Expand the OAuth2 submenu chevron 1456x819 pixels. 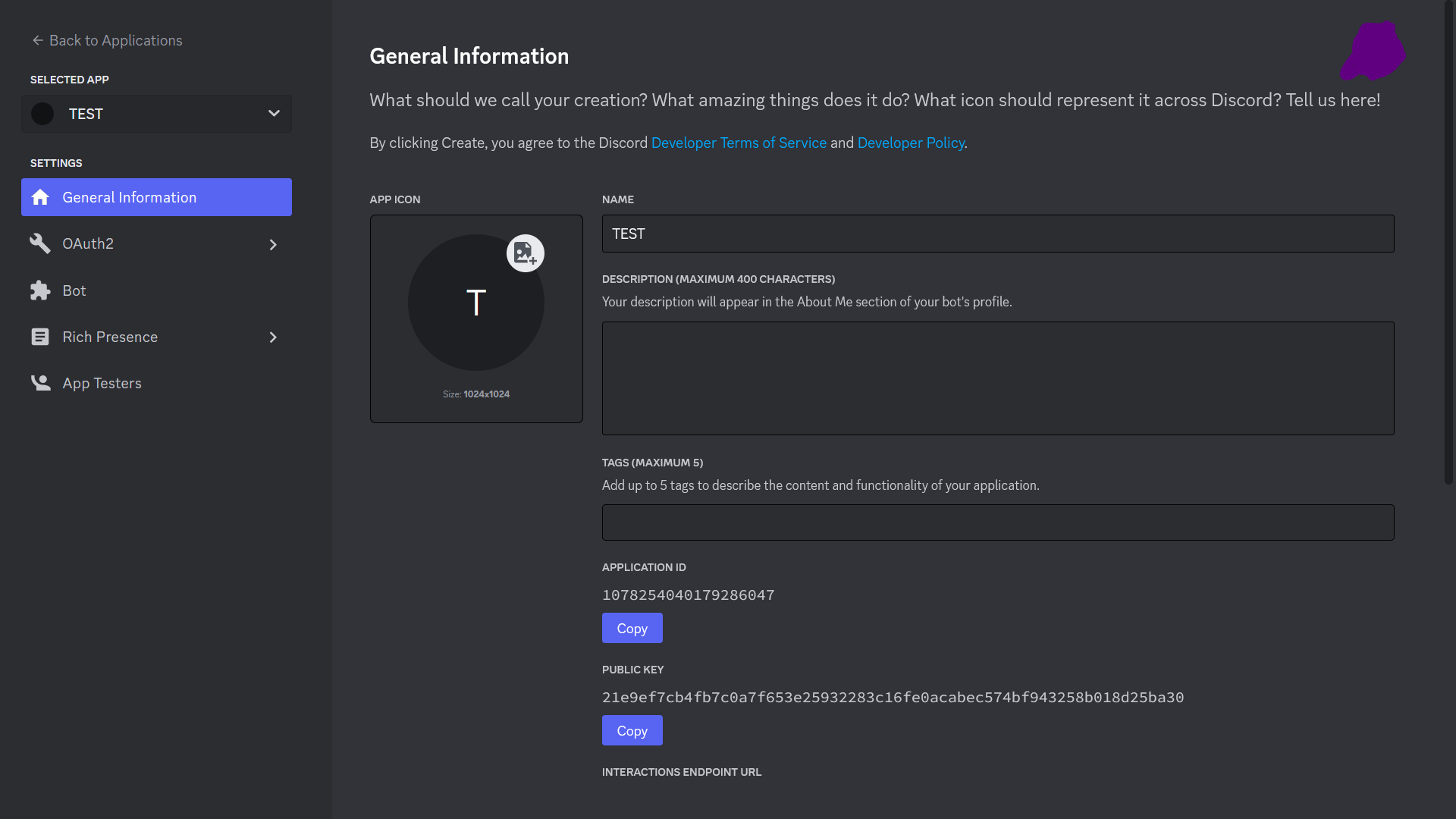273,244
